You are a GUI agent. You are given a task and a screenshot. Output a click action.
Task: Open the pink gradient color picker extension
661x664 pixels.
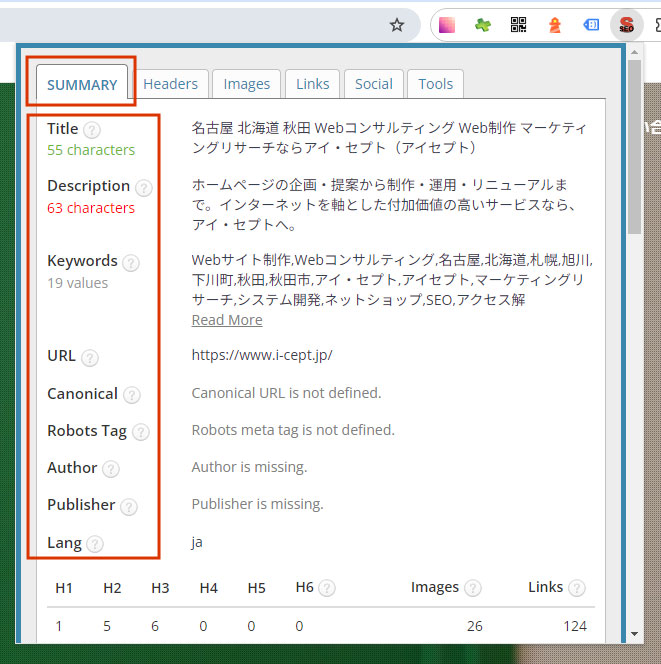tap(447, 26)
